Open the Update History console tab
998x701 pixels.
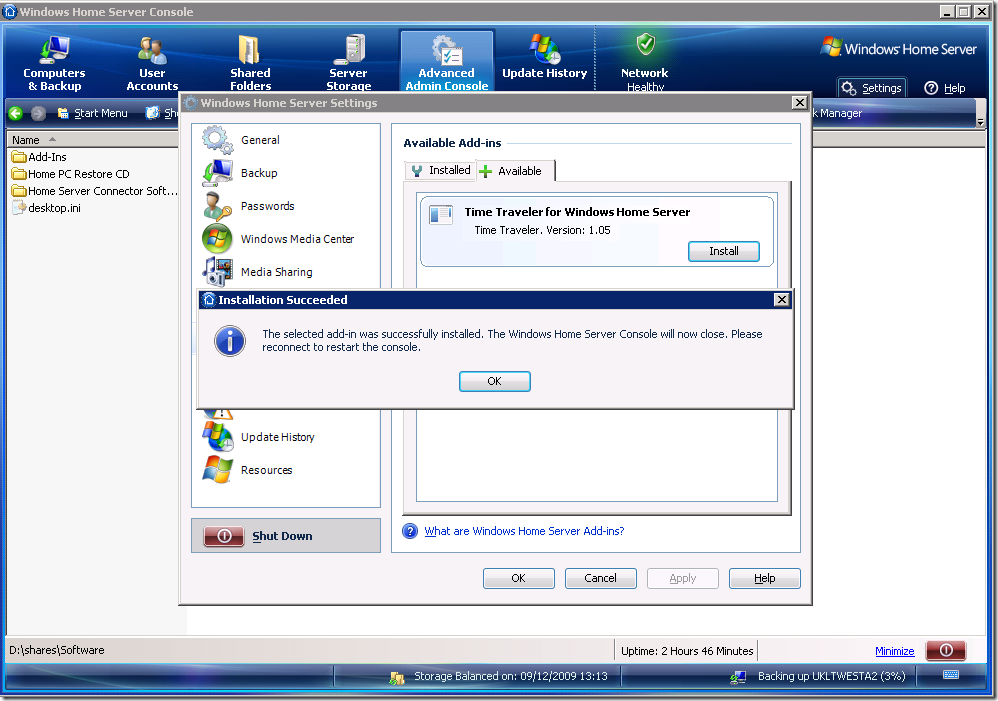coord(544,57)
